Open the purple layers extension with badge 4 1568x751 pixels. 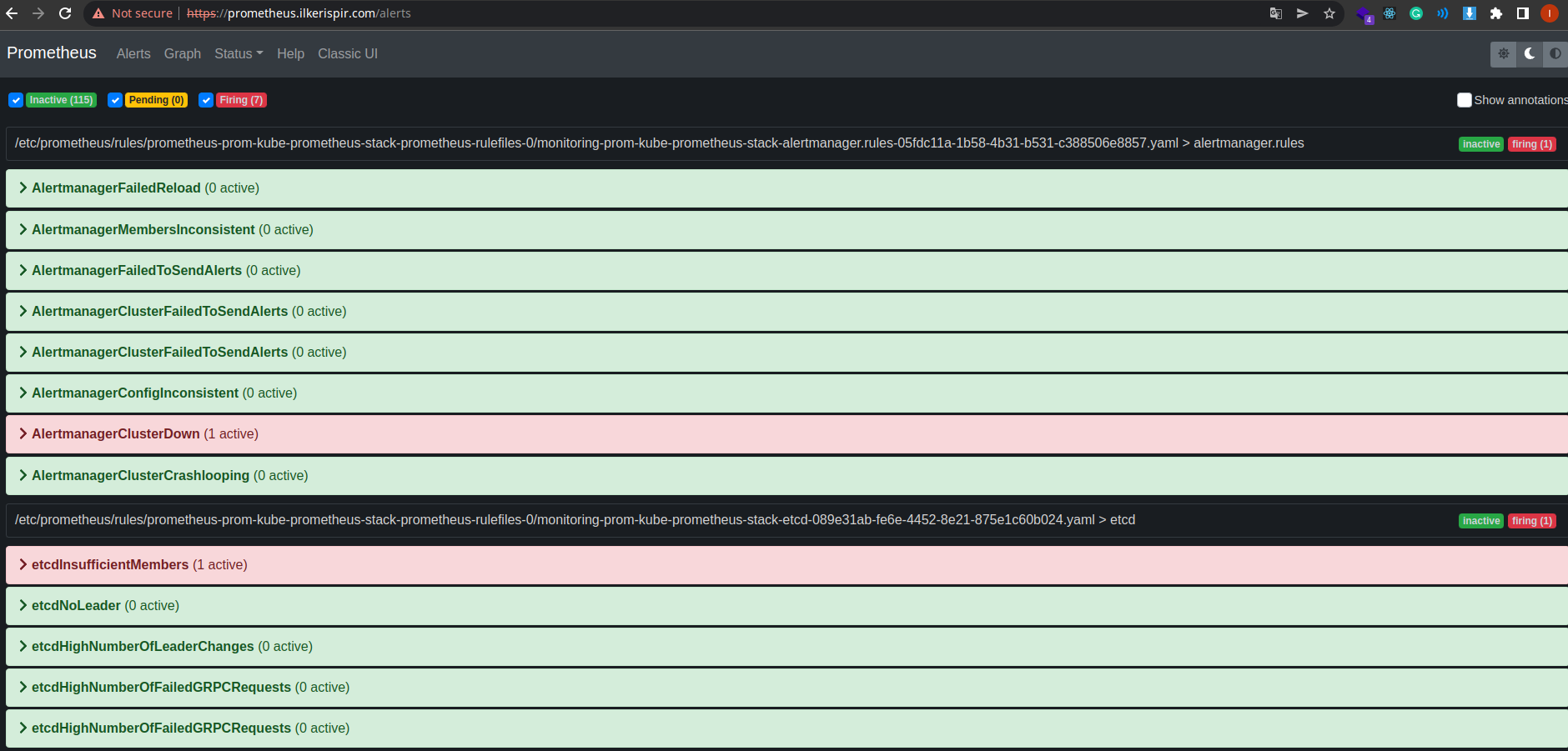1364,14
